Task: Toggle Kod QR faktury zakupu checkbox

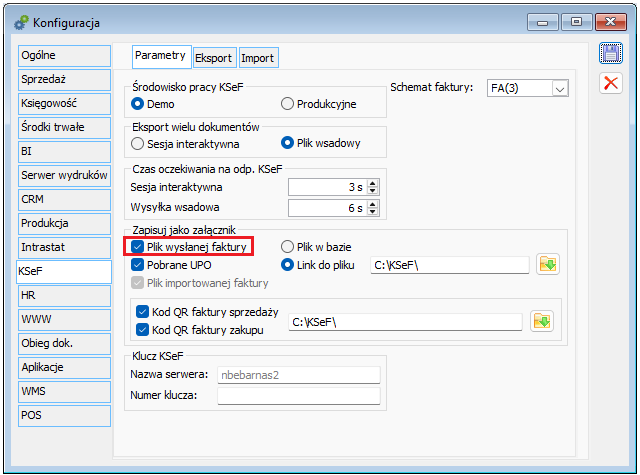Action: (x=143, y=330)
